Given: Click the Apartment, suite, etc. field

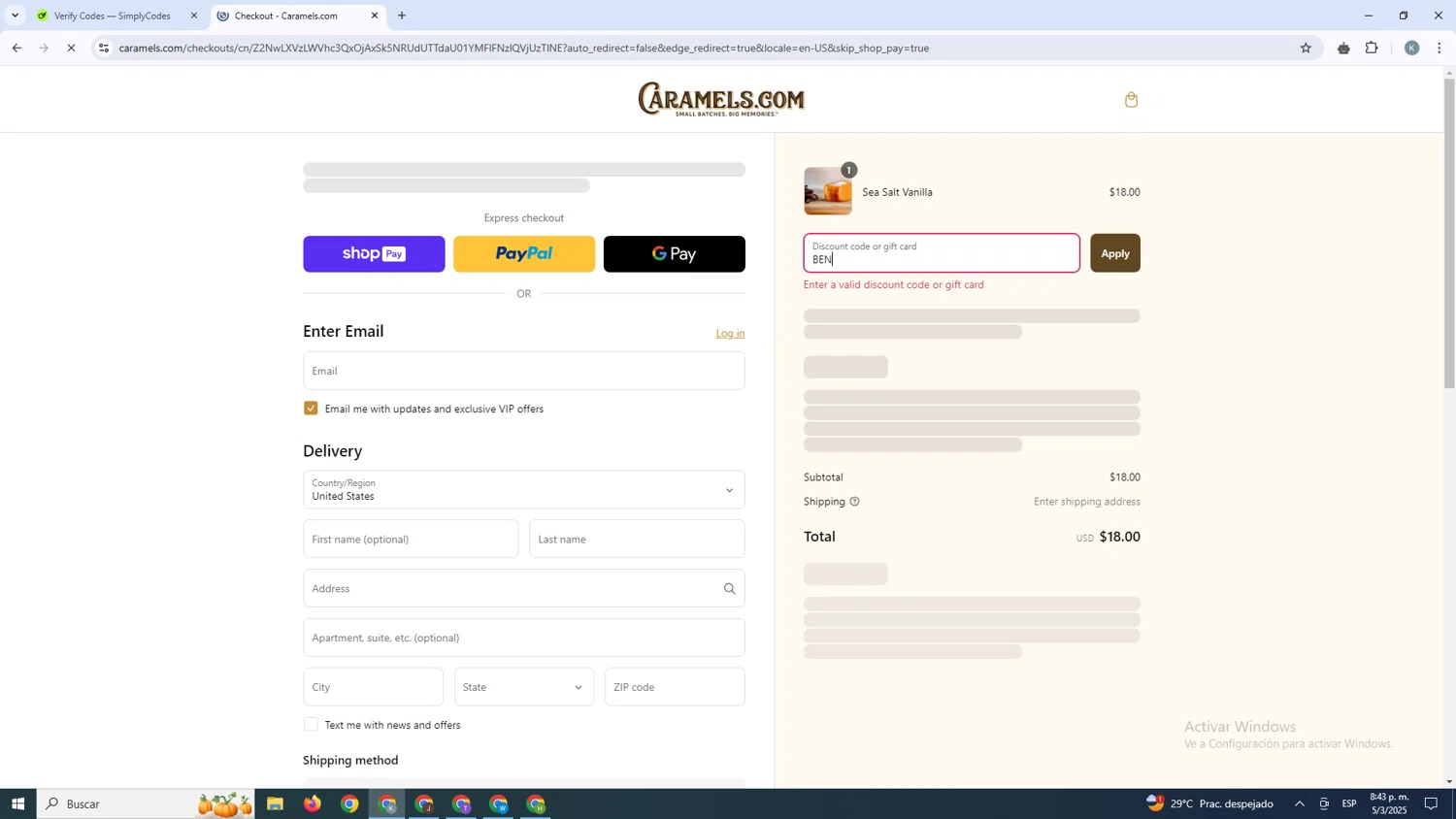Looking at the screenshot, I should tap(523, 639).
